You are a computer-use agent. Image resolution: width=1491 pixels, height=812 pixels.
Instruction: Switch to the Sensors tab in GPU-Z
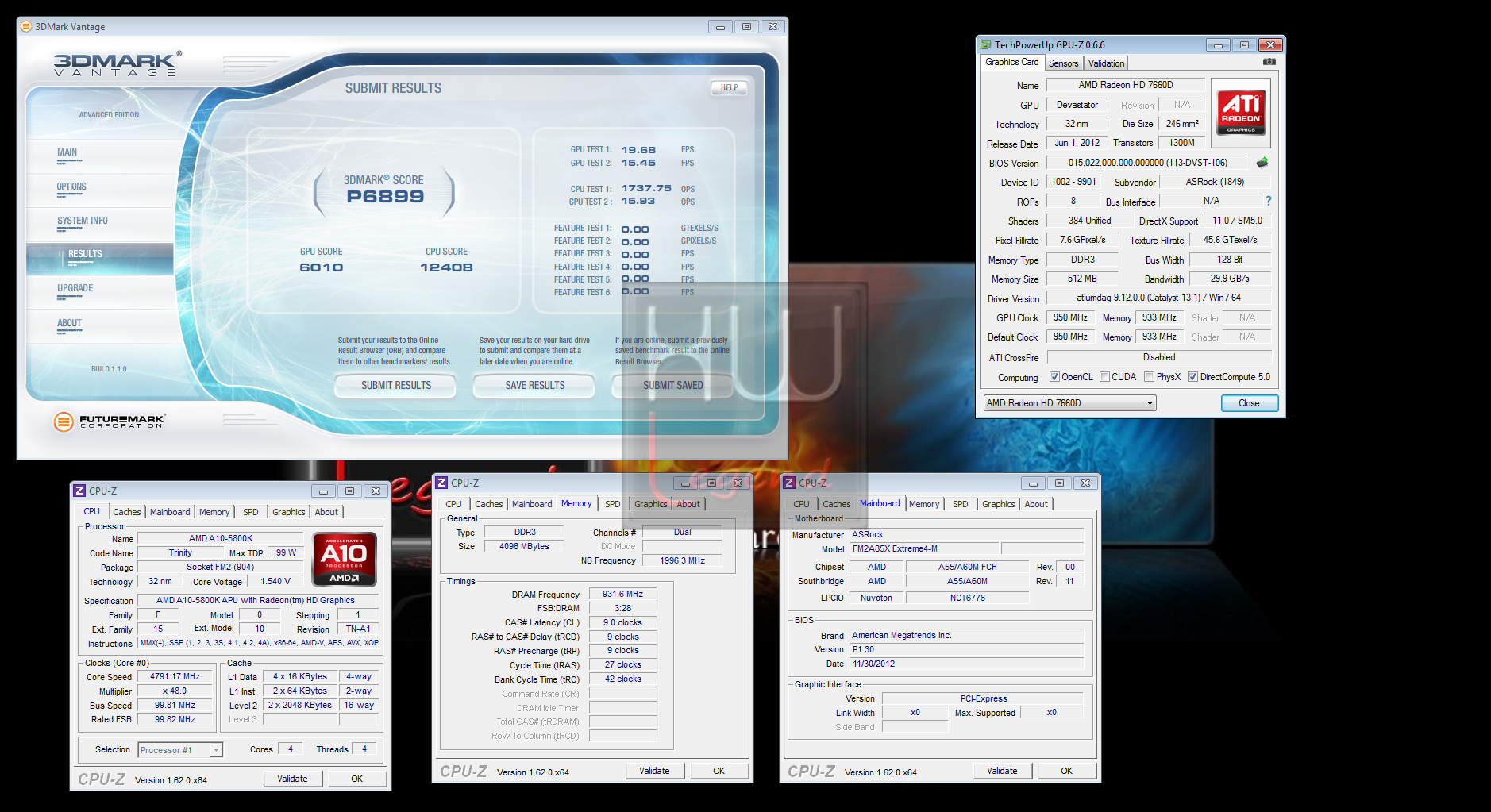(x=1063, y=63)
